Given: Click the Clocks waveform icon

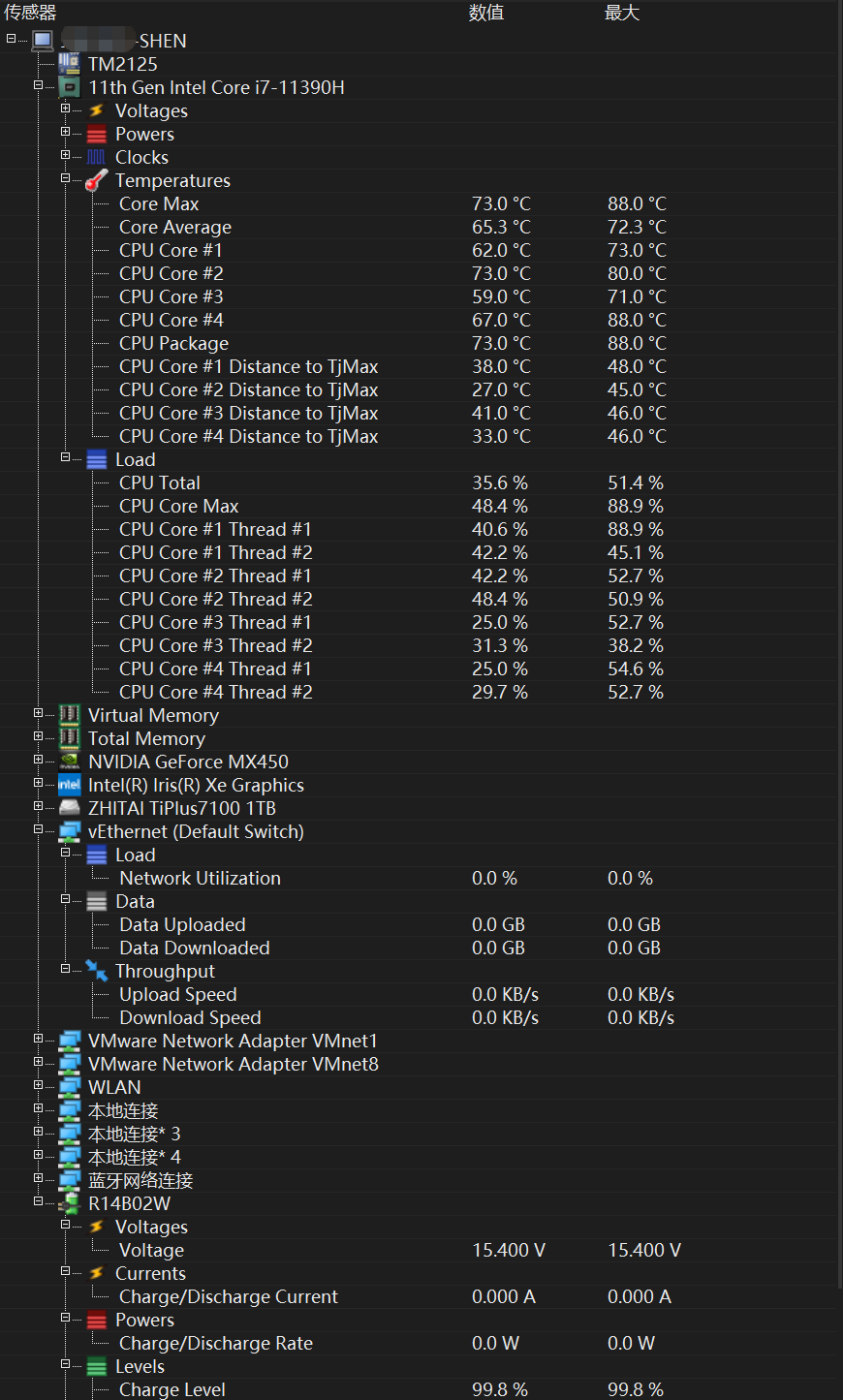Looking at the screenshot, I should tap(96, 157).
